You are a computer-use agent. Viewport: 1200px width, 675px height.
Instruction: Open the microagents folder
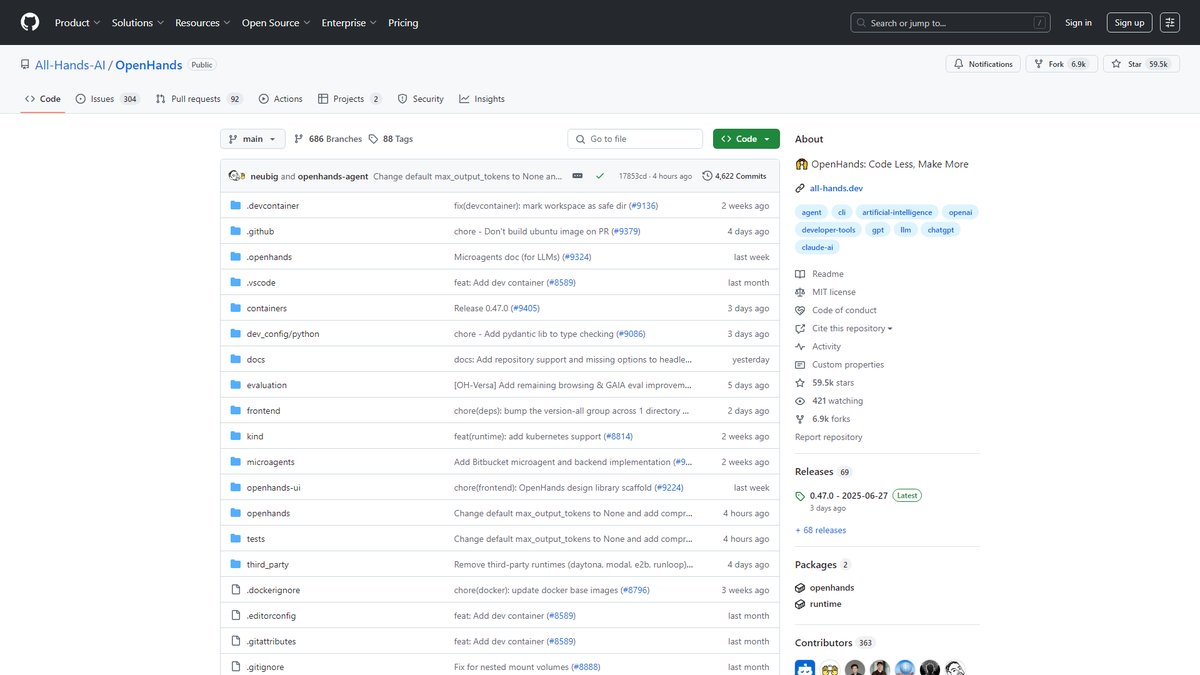[270, 462]
